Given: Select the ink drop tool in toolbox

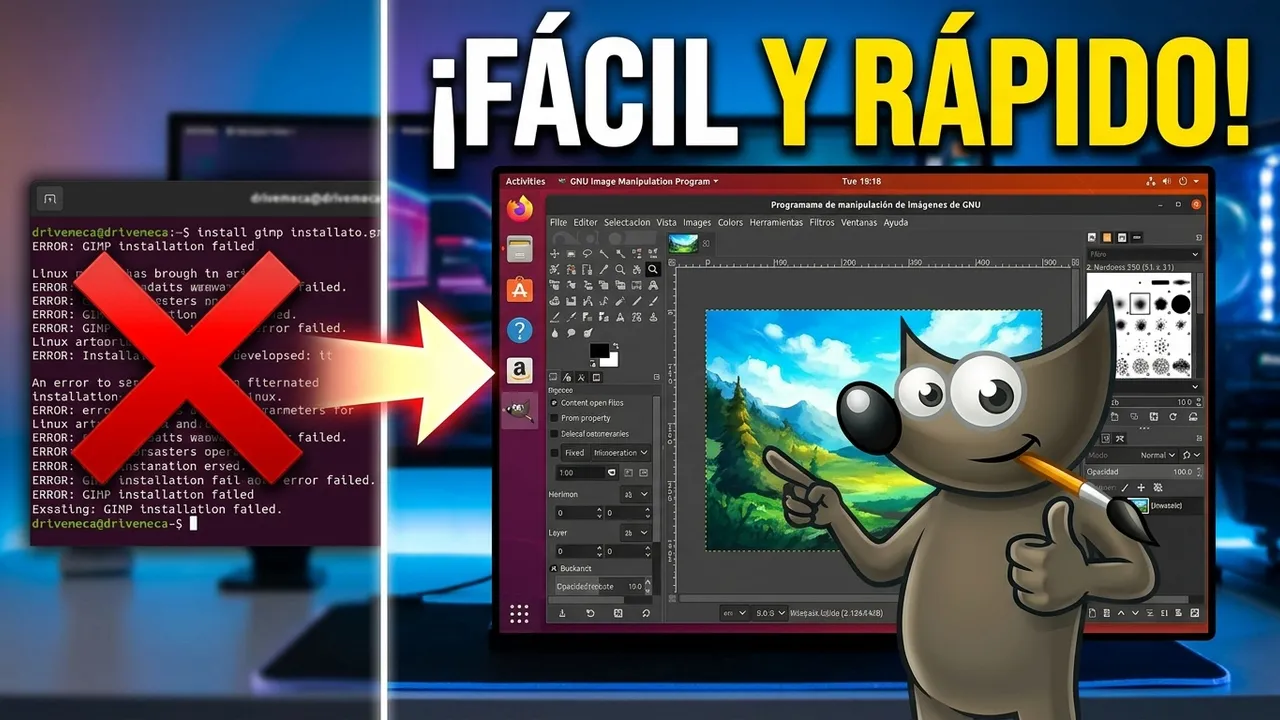Looking at the screenshot, I should [555, 333].
